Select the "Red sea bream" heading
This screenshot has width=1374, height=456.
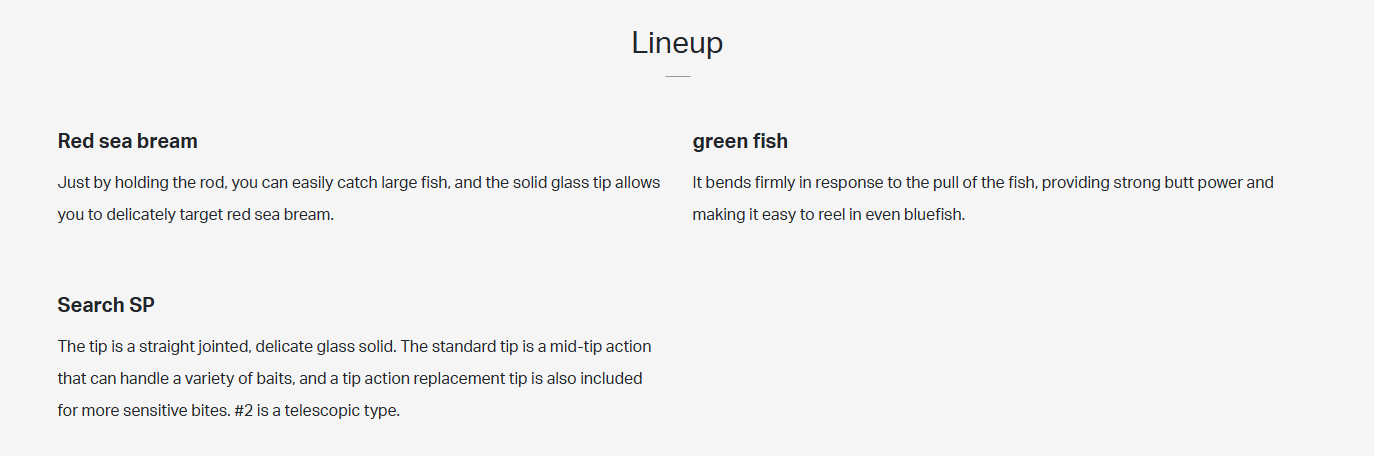(127, 141)
